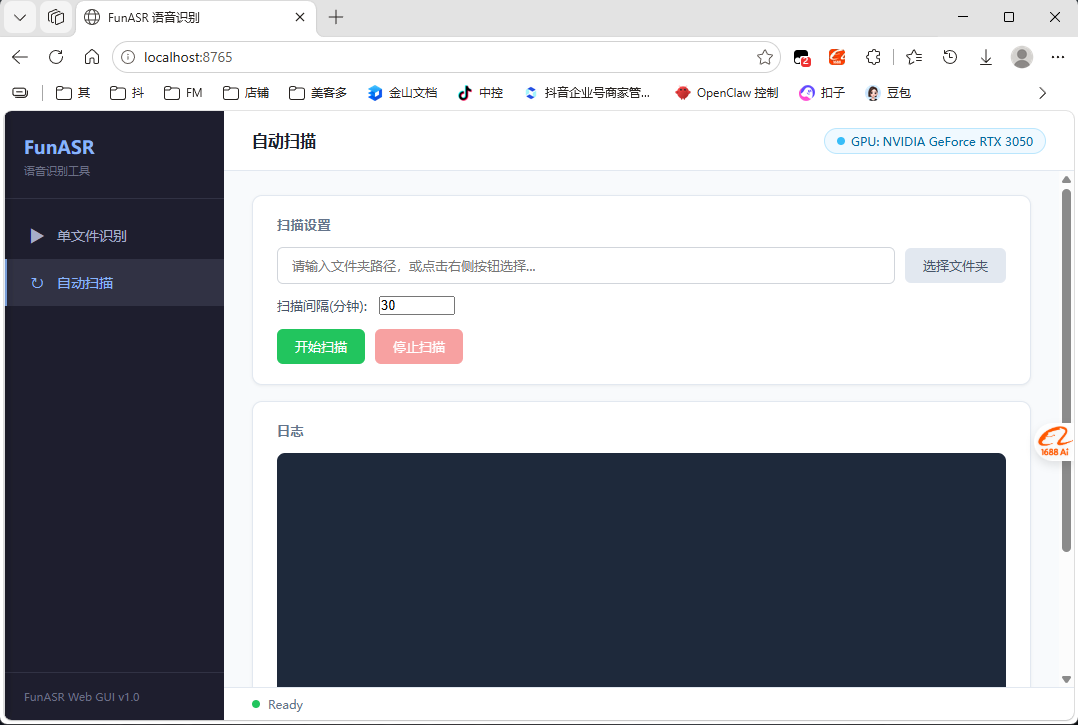This screenshot has width=1078, height=725.
Task: Click the 日志 section heading
Action: coord(290,431)
